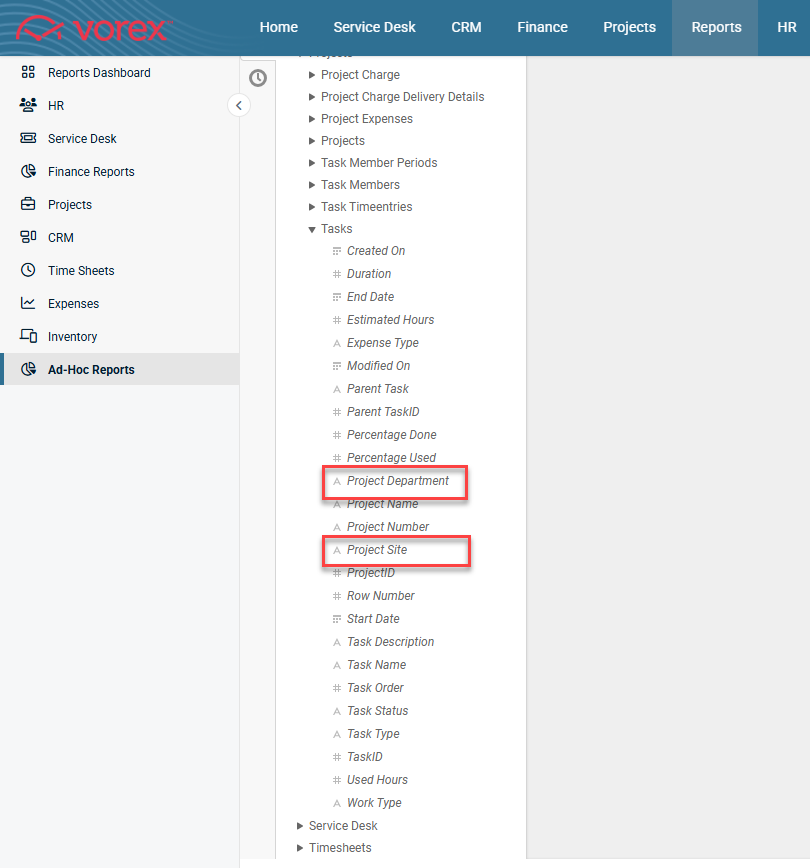This screenshot has width=810, height=868.
Task: Select the Project Site field
Action: click(377, 550)
